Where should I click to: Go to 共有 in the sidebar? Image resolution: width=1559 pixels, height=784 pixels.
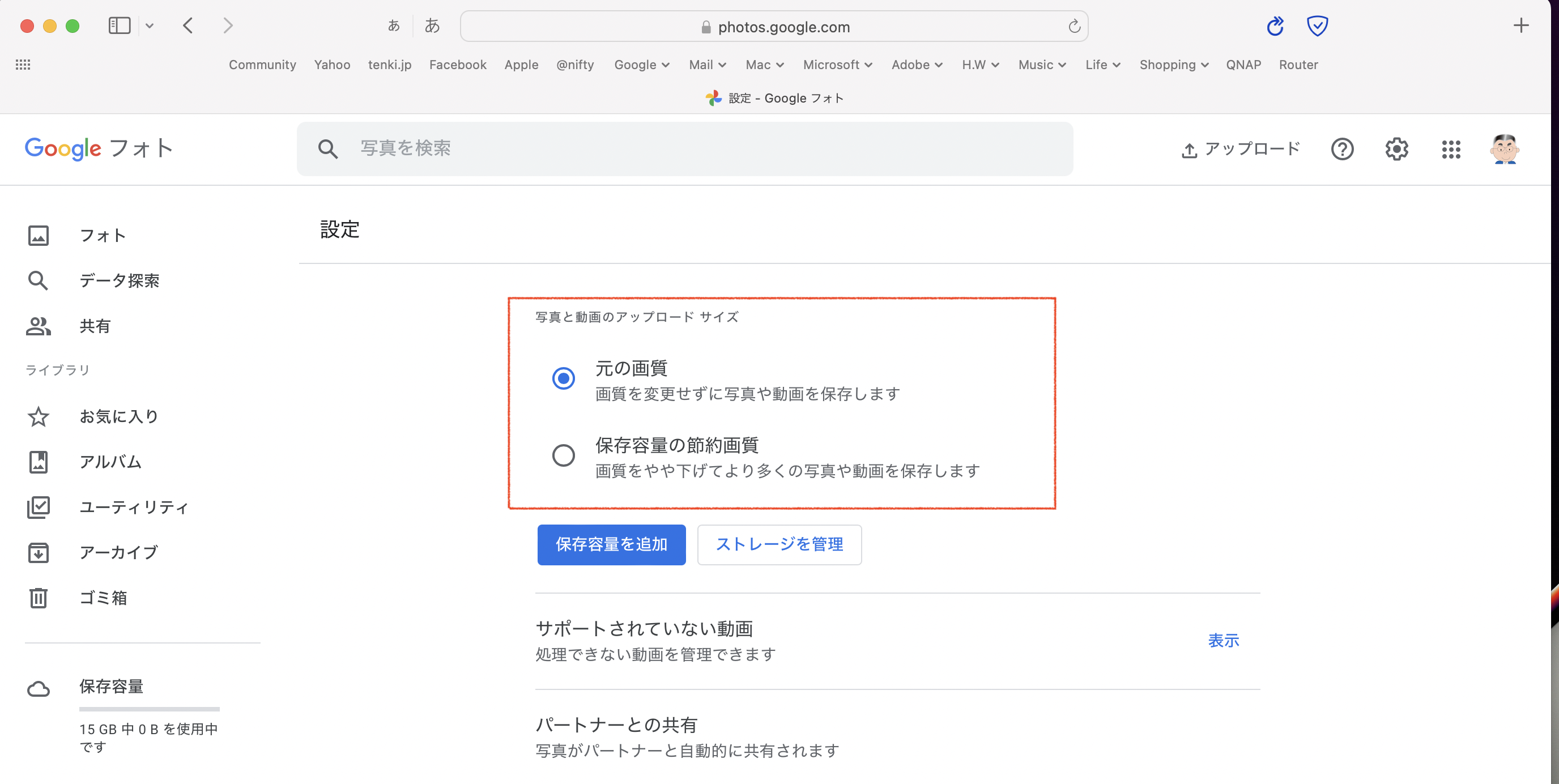click(x=95, y=326)
